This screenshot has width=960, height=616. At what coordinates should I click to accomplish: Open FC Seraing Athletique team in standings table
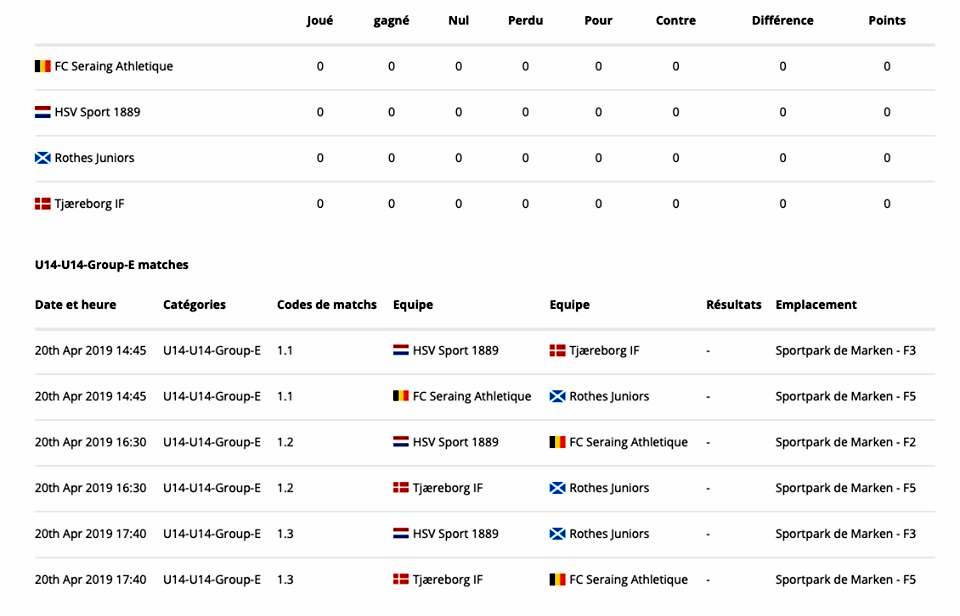click(x=114, y=66)
